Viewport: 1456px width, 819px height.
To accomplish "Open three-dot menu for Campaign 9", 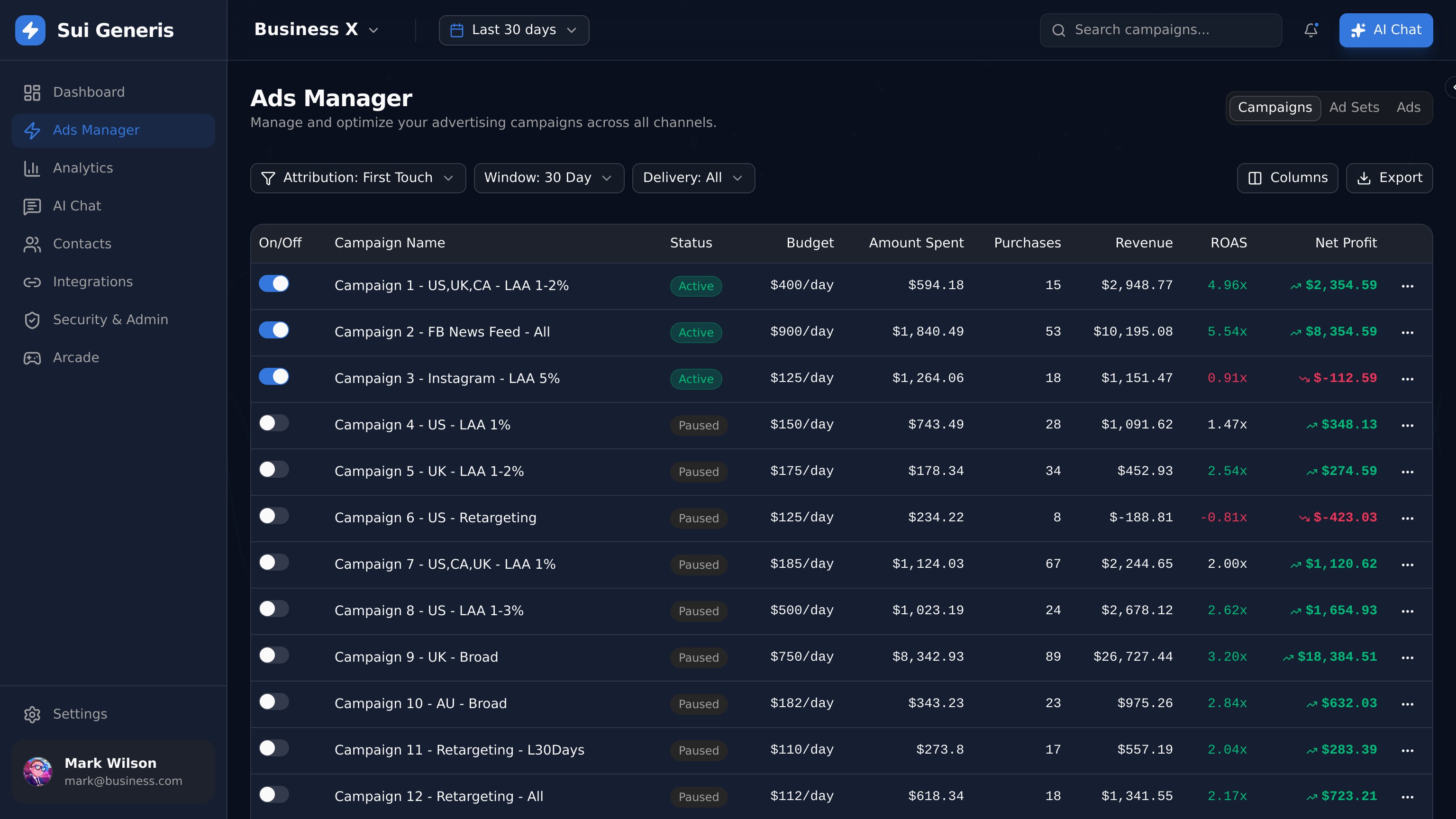I will (1407, 657).
